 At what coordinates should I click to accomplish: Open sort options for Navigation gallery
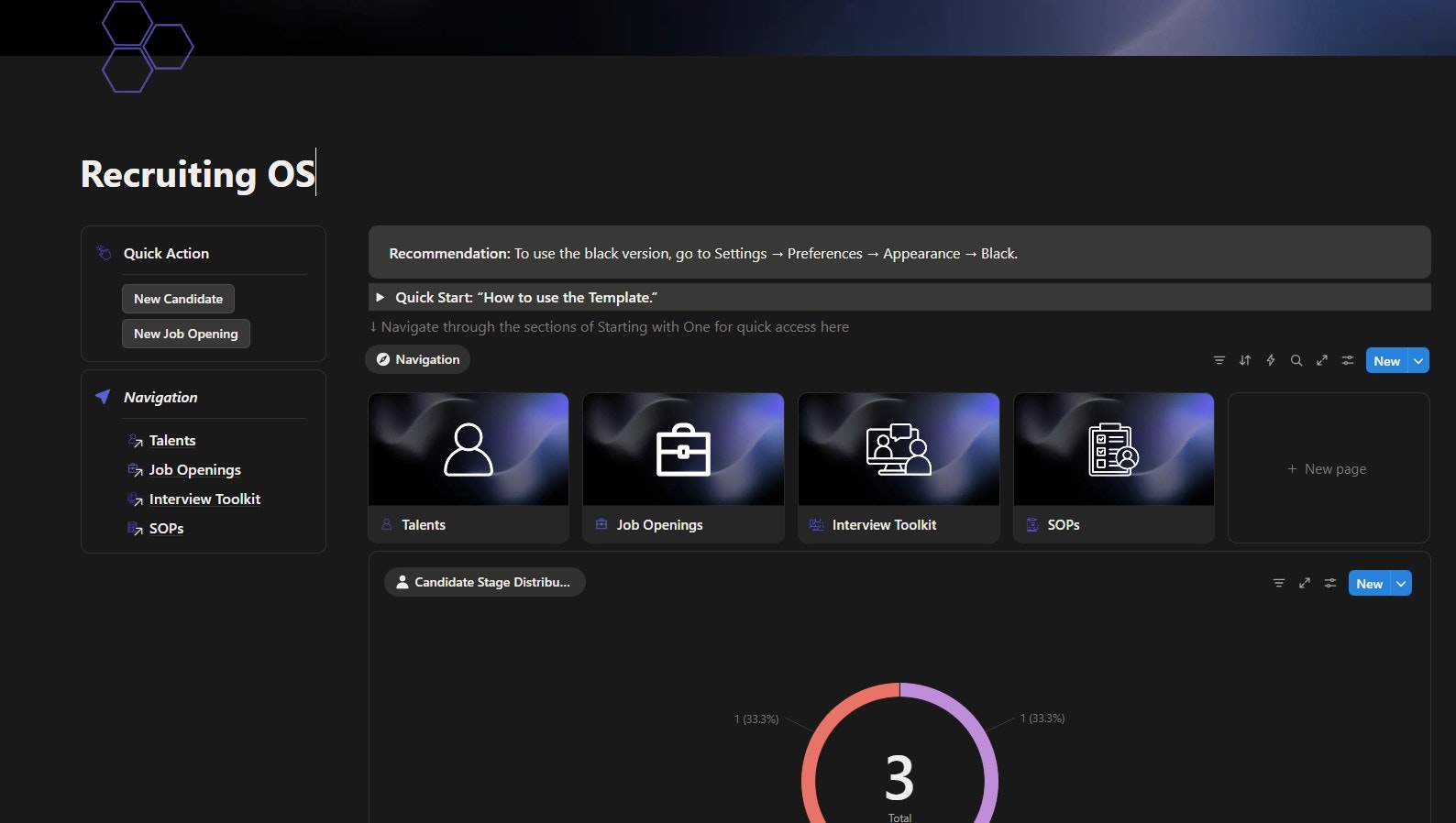point(1245,360)
